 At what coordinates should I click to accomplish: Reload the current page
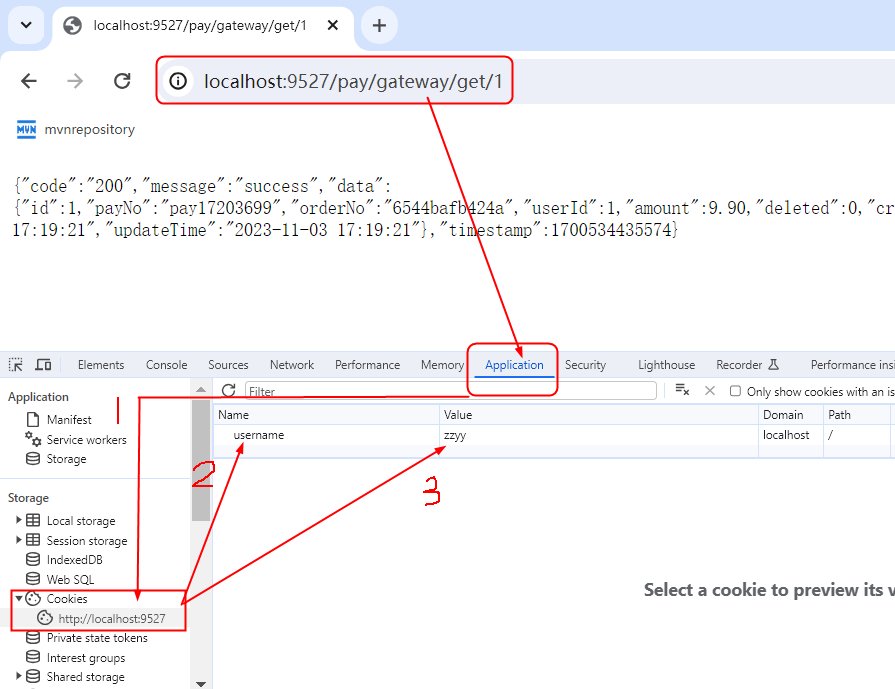[x=122, y=81]
